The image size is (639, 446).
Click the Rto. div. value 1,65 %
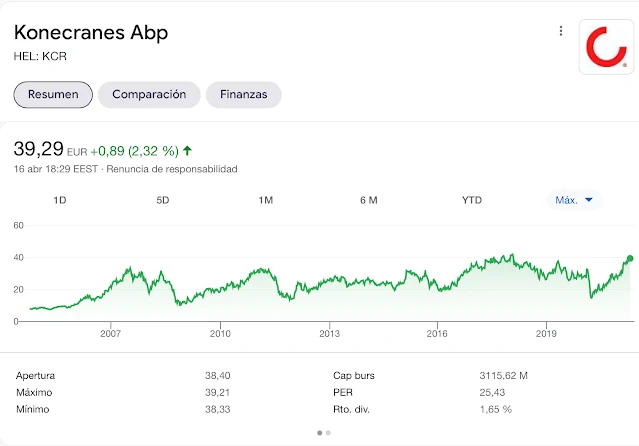[496, 409]
